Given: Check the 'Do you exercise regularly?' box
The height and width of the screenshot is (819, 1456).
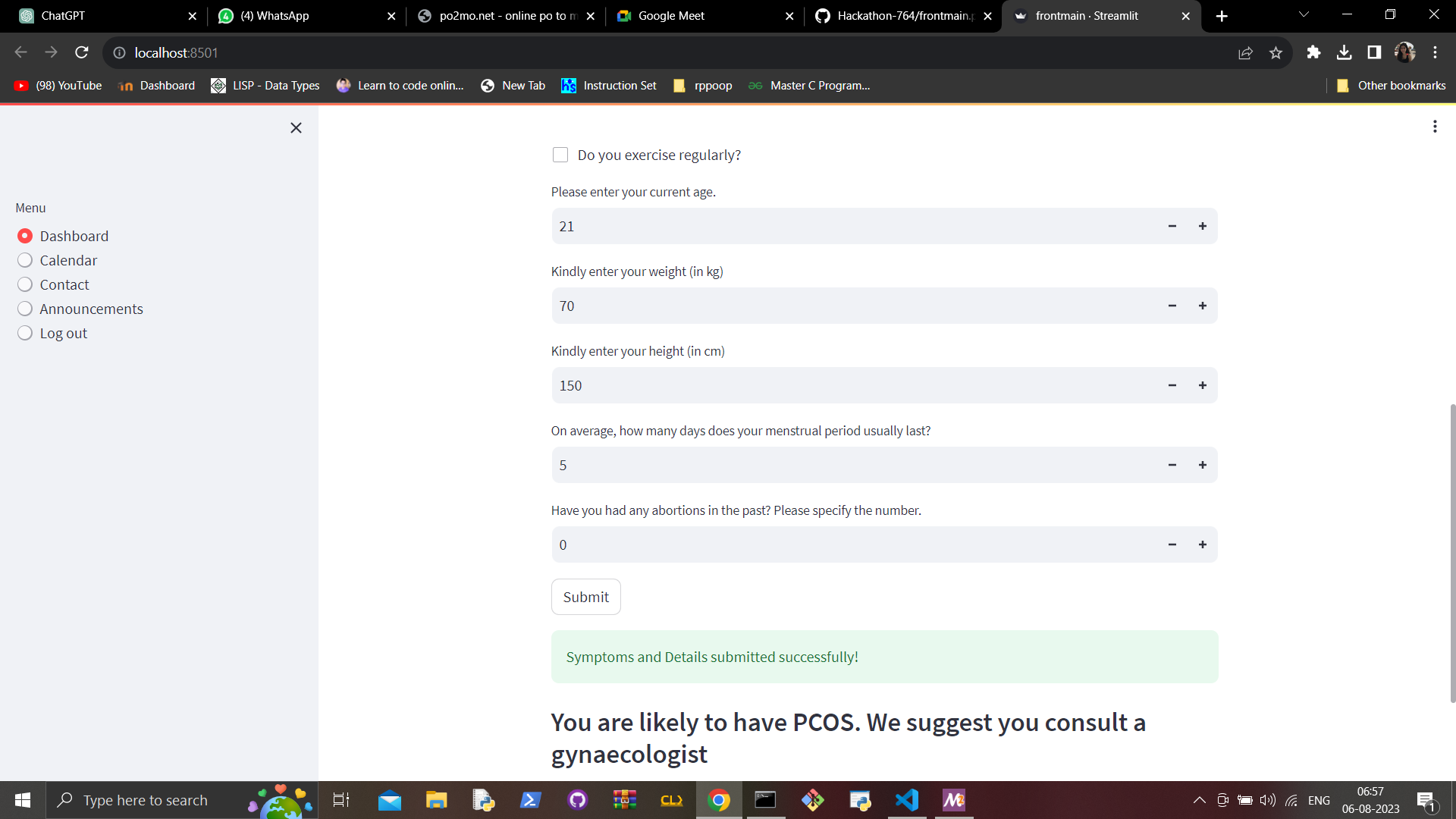Looking at the screenshot, I should [560, 155].
